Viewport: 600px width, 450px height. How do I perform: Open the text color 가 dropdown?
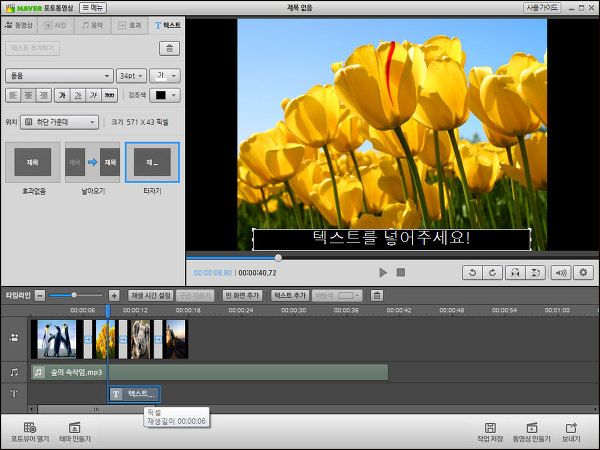tap(165, 76)
